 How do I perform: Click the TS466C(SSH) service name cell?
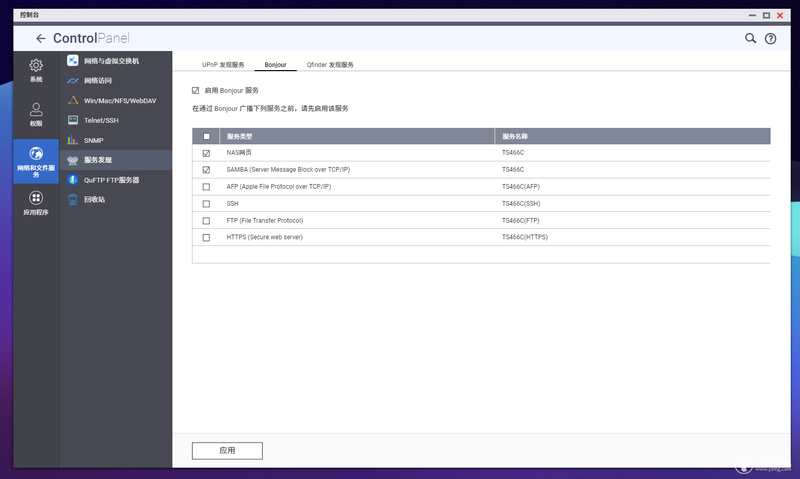(x=521, y=204)
